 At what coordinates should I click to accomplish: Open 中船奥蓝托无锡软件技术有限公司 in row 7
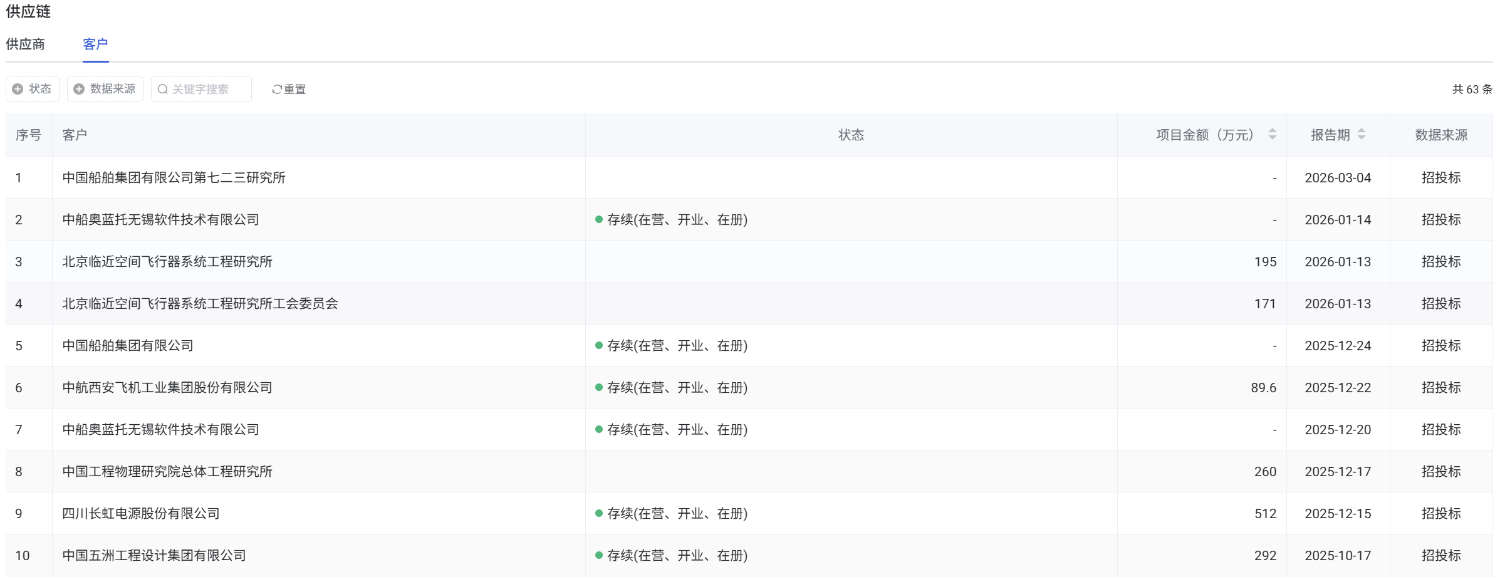160,430
